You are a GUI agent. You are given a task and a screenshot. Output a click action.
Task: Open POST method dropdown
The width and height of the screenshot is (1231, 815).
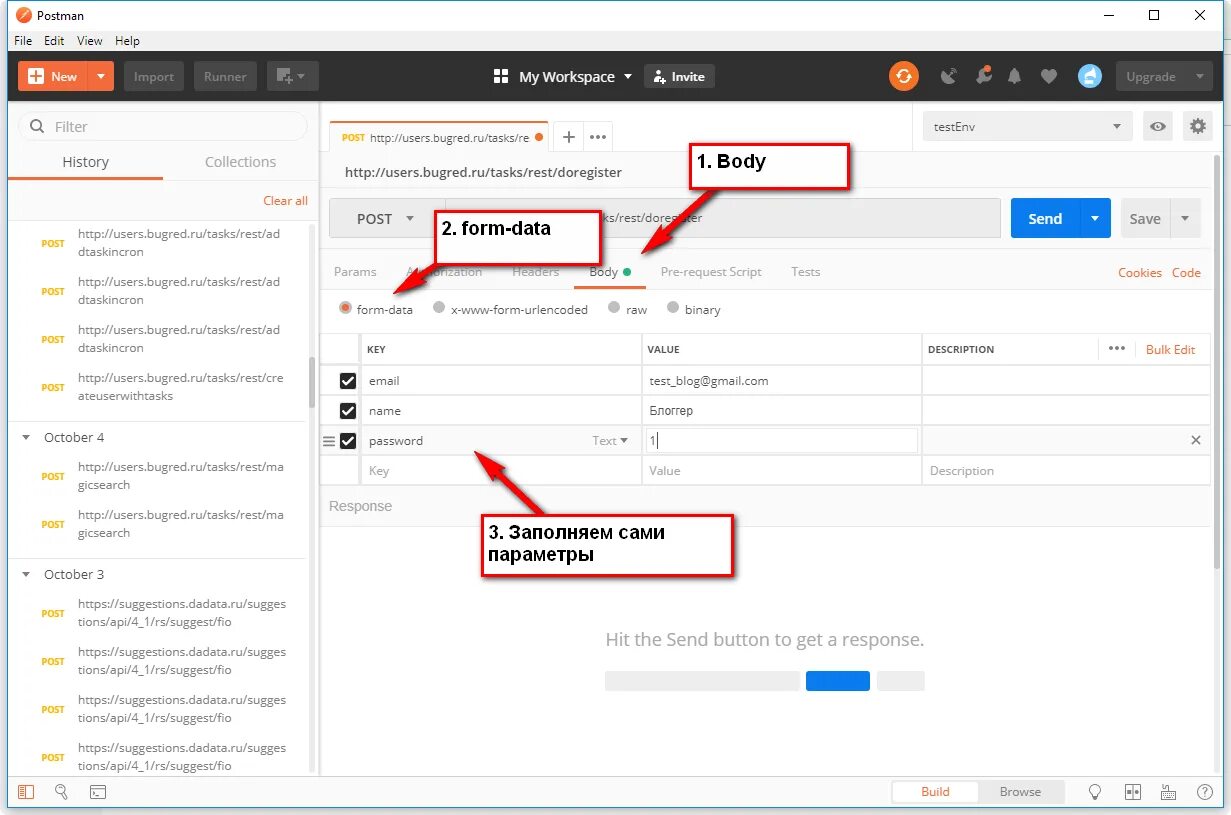(x=386, y=218)
